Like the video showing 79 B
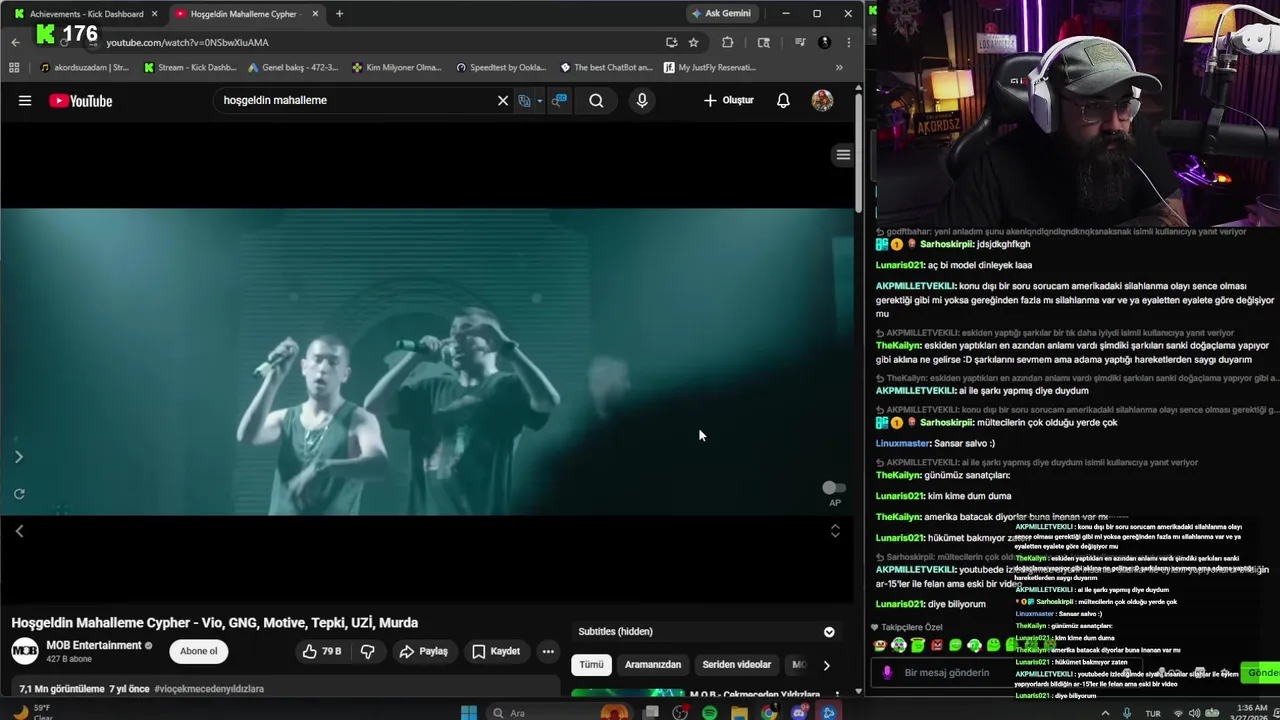Viewport: 1280px width, 720px height. pos(322,651)
